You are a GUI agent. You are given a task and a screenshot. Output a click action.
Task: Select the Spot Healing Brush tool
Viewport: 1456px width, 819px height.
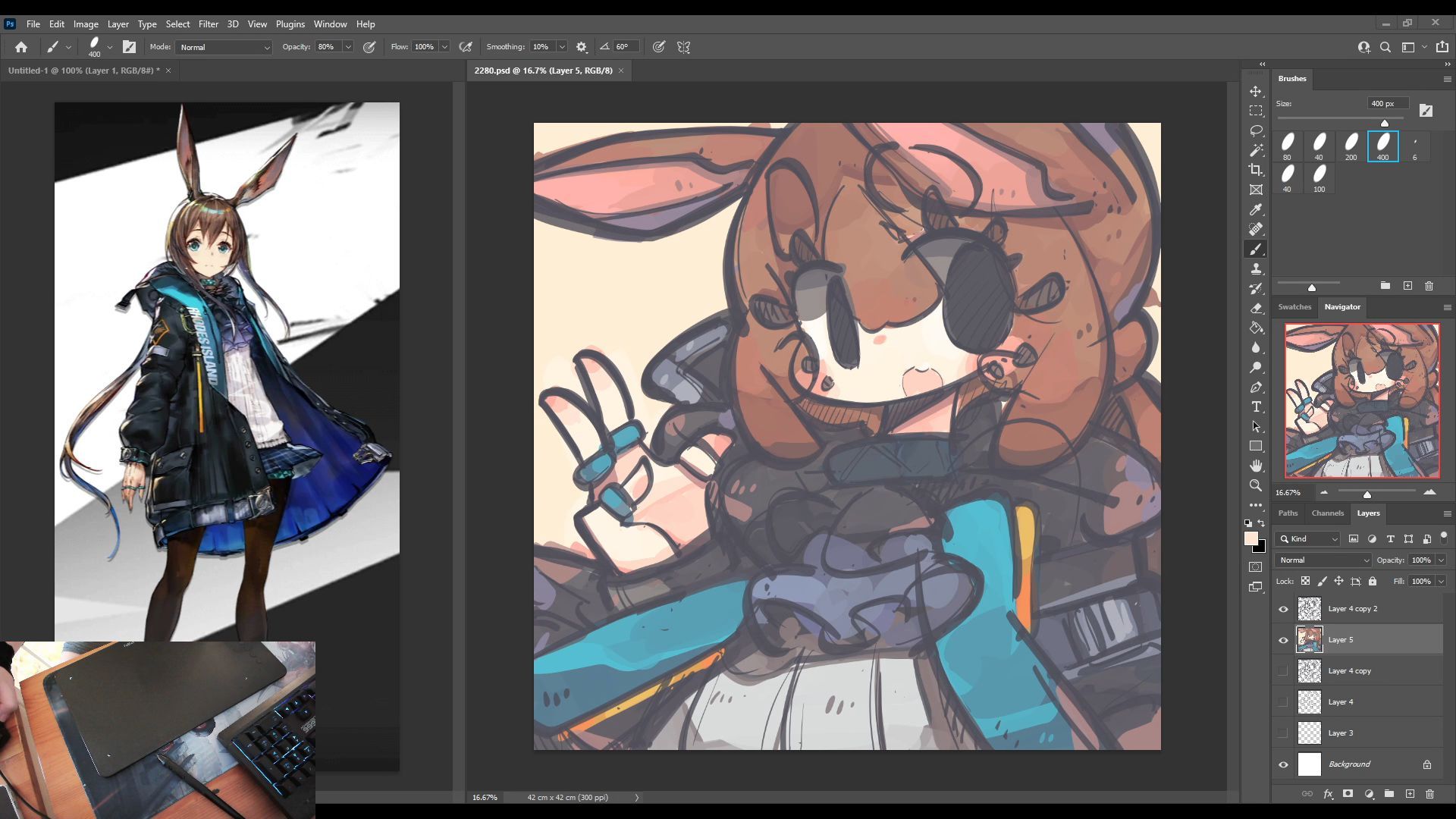(1256, 229)
